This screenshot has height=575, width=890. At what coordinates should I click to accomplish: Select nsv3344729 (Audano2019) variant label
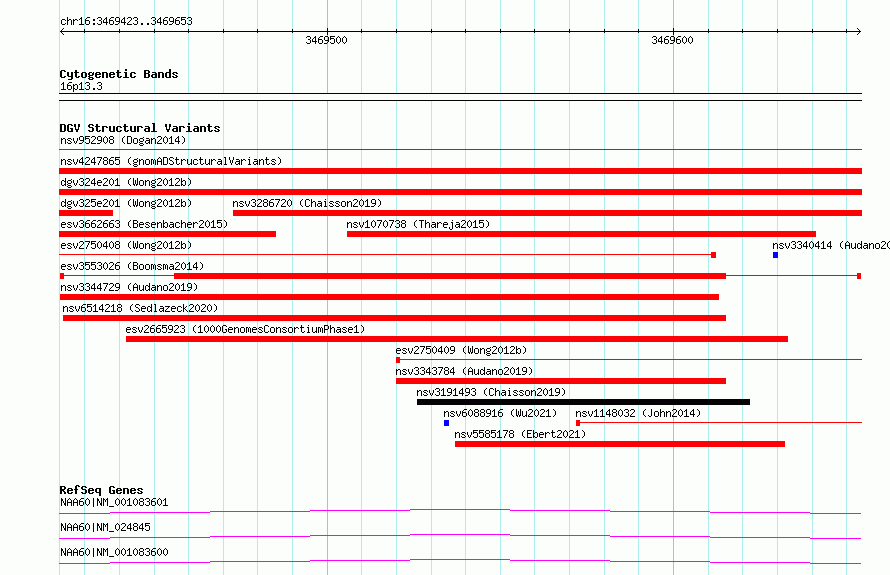point(129,287)
